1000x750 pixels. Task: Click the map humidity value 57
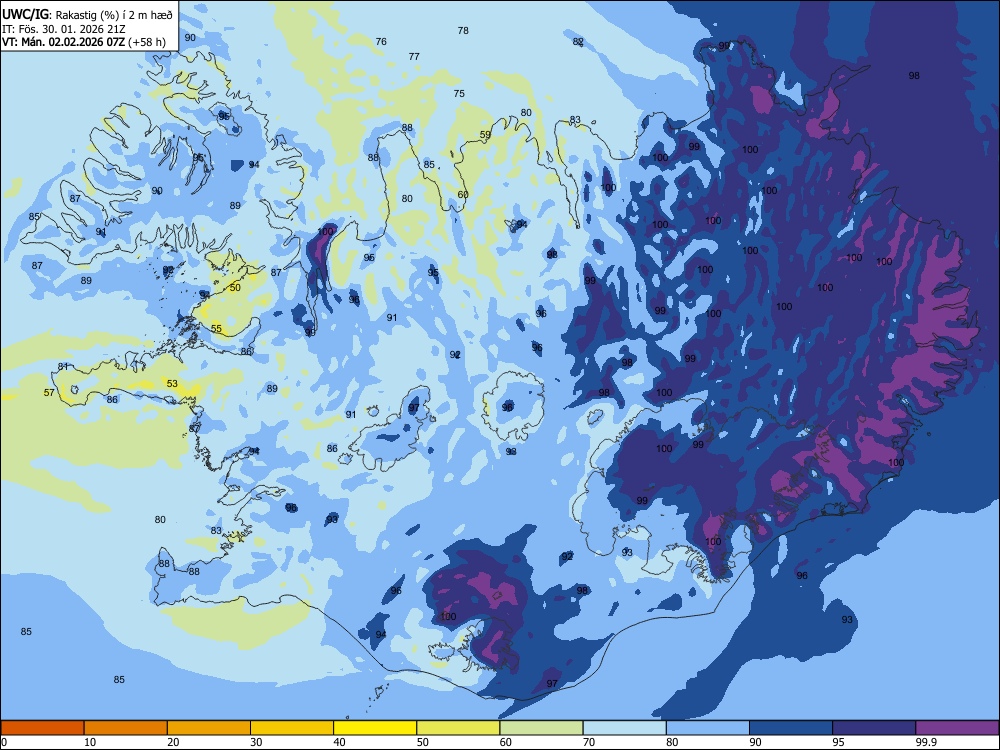(x=49, y=393)
